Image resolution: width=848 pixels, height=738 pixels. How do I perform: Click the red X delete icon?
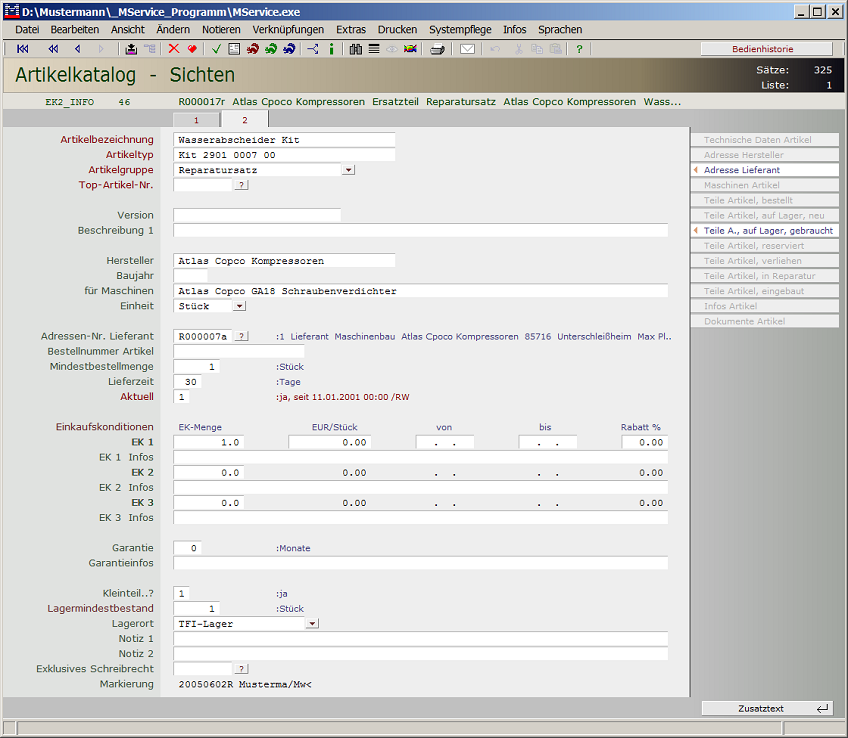[174, 49]
